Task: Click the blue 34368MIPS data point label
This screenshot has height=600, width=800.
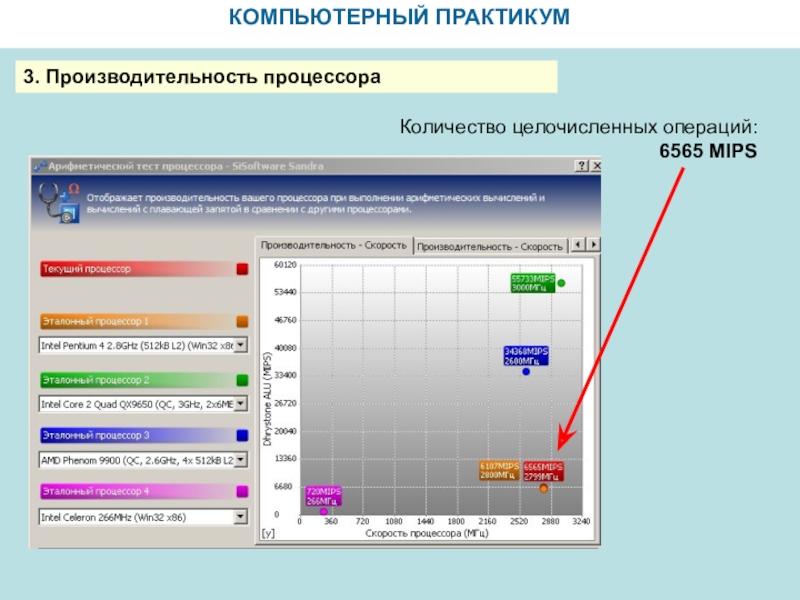Action: 526,356
